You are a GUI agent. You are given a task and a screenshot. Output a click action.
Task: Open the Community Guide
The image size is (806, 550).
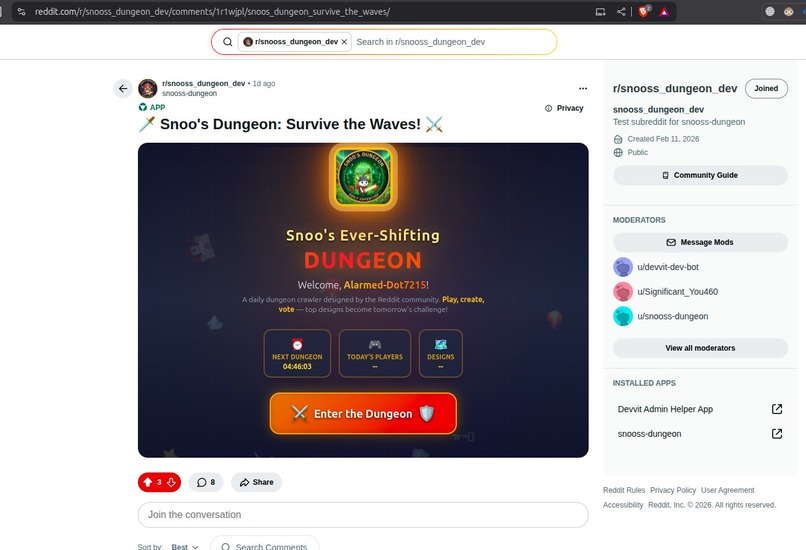click(x=700, y=175)
